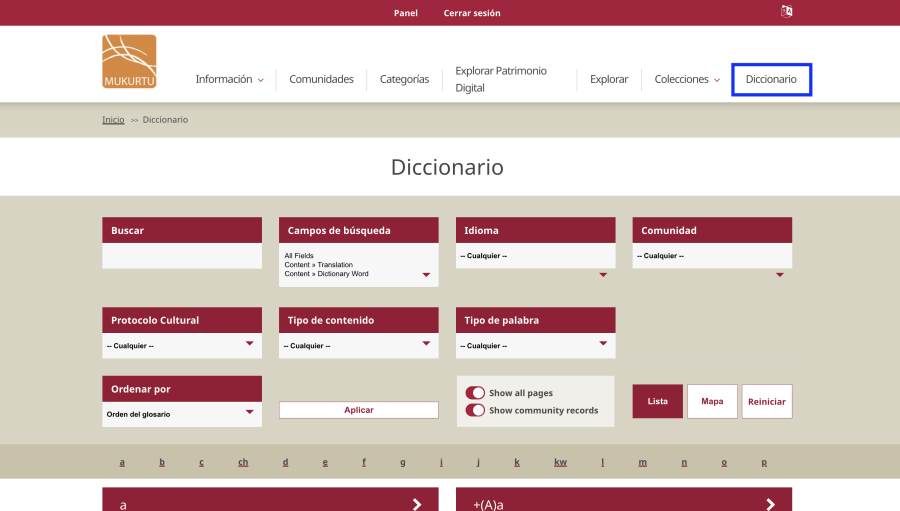The height and width of the screenshot is (511, 900).
Task: Open the Idioma dropdown
Action: [x=536, y=256]
